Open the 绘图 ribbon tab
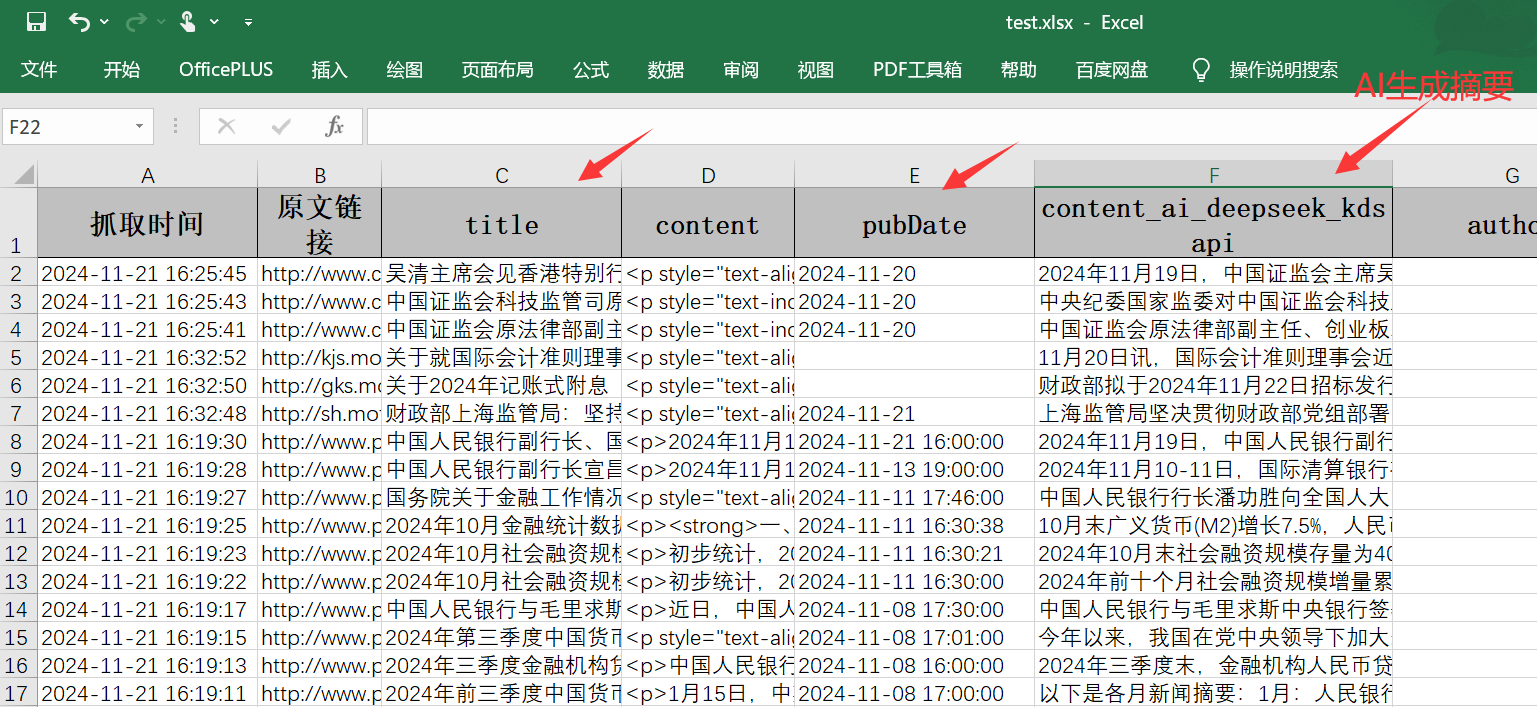The width and height of the screenshot is (1537, 707). [x=405, y=70]
